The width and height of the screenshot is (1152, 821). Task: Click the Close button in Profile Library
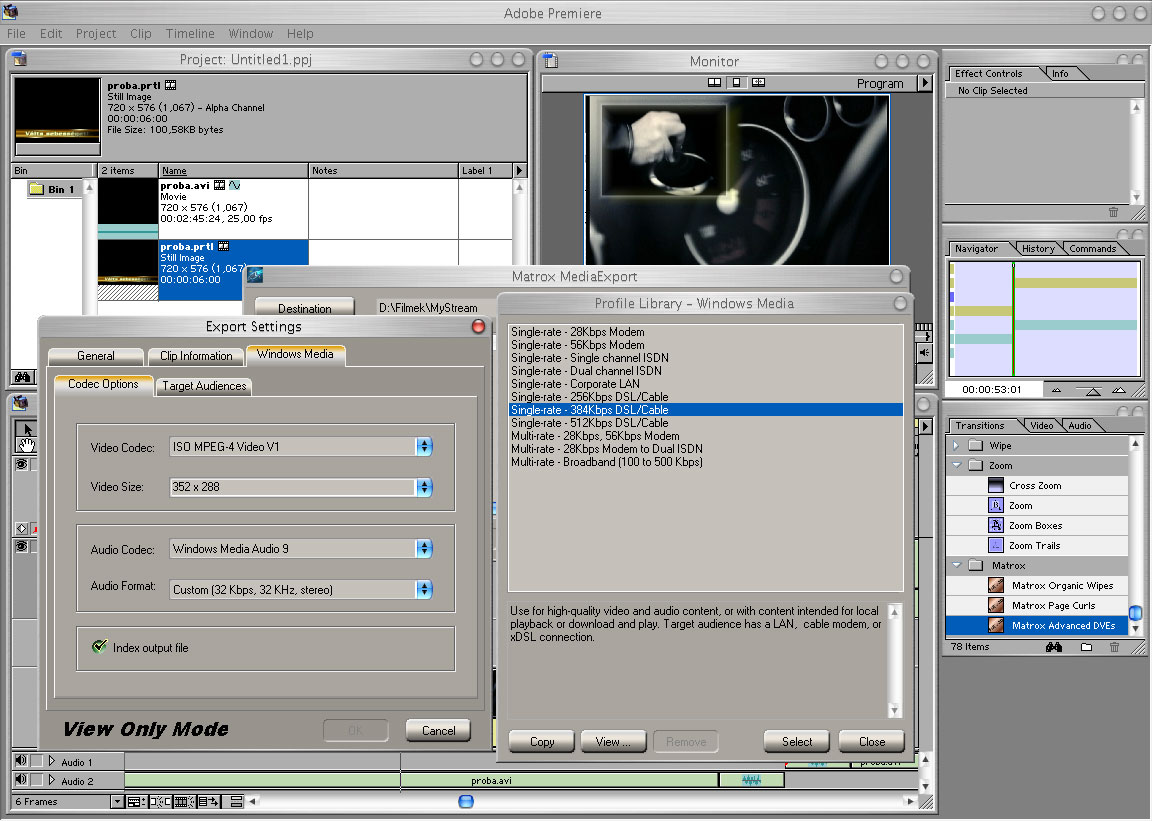pos(872,742)
